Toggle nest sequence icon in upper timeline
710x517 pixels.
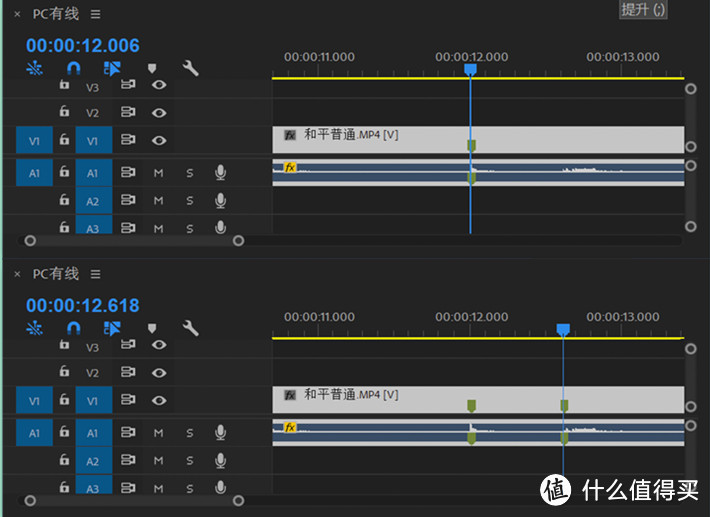[x=34, y=68]
